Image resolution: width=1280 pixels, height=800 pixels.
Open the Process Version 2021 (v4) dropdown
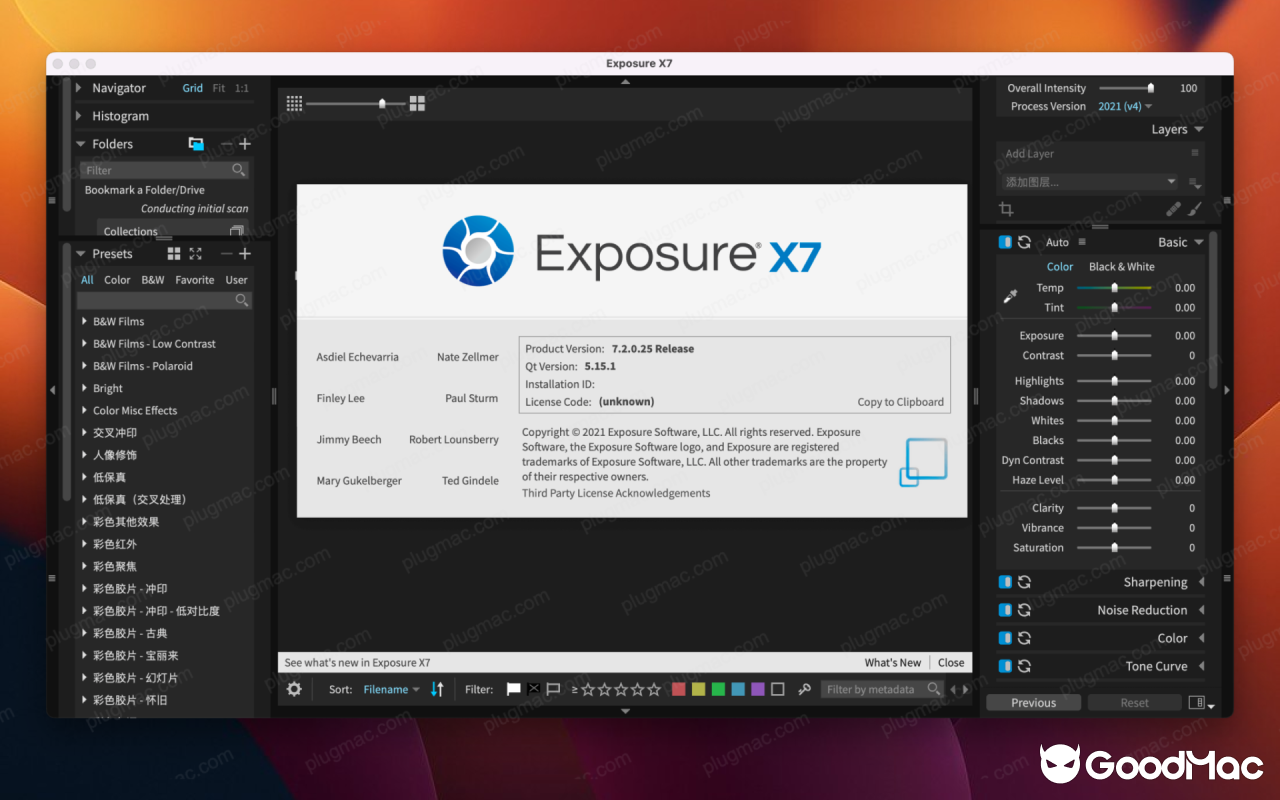1124,106
